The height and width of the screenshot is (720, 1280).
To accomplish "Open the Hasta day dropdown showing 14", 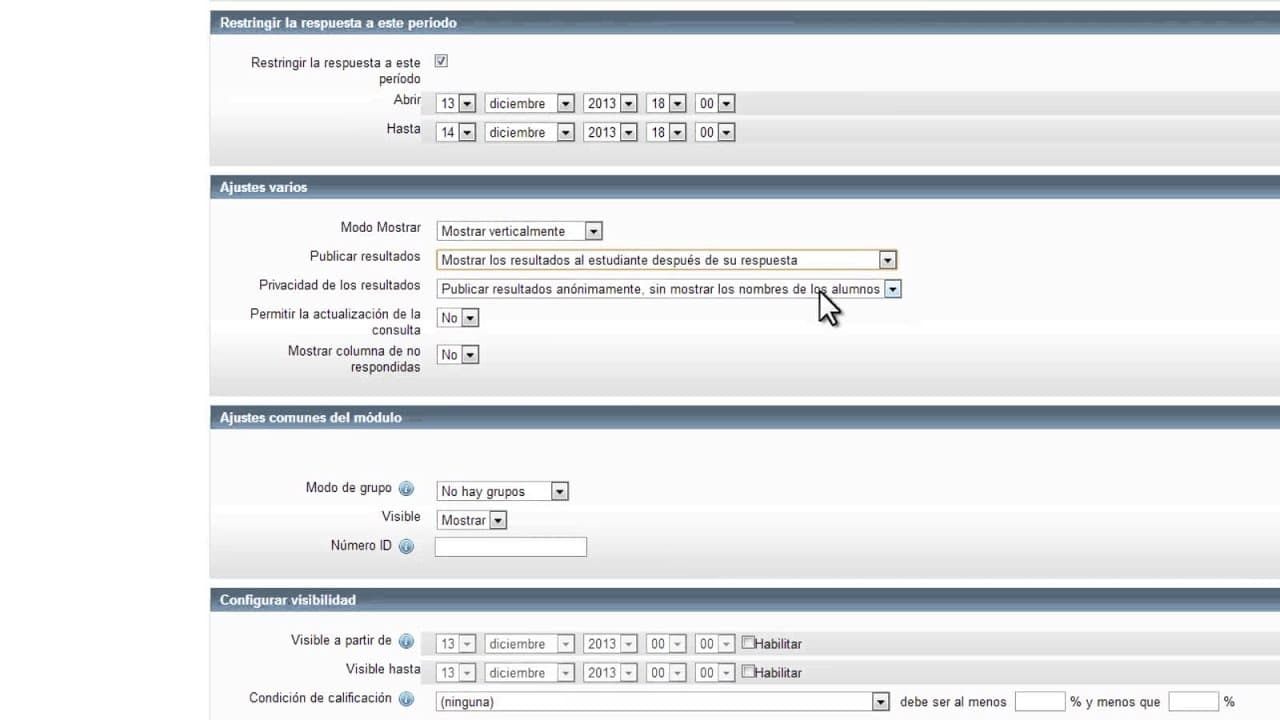I will [456, 132].
